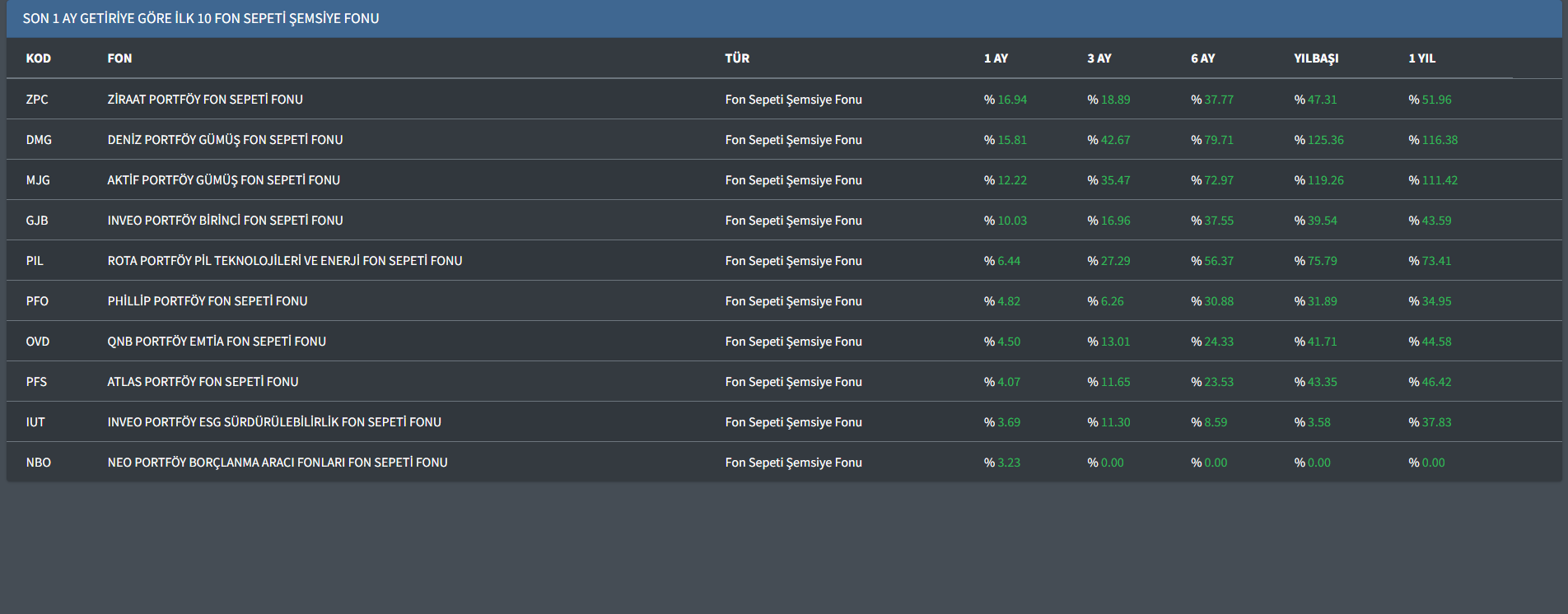Viewport: 1568px width, 614px height.
Task: Click the DMG fund code
Action: tap(39, 140)
